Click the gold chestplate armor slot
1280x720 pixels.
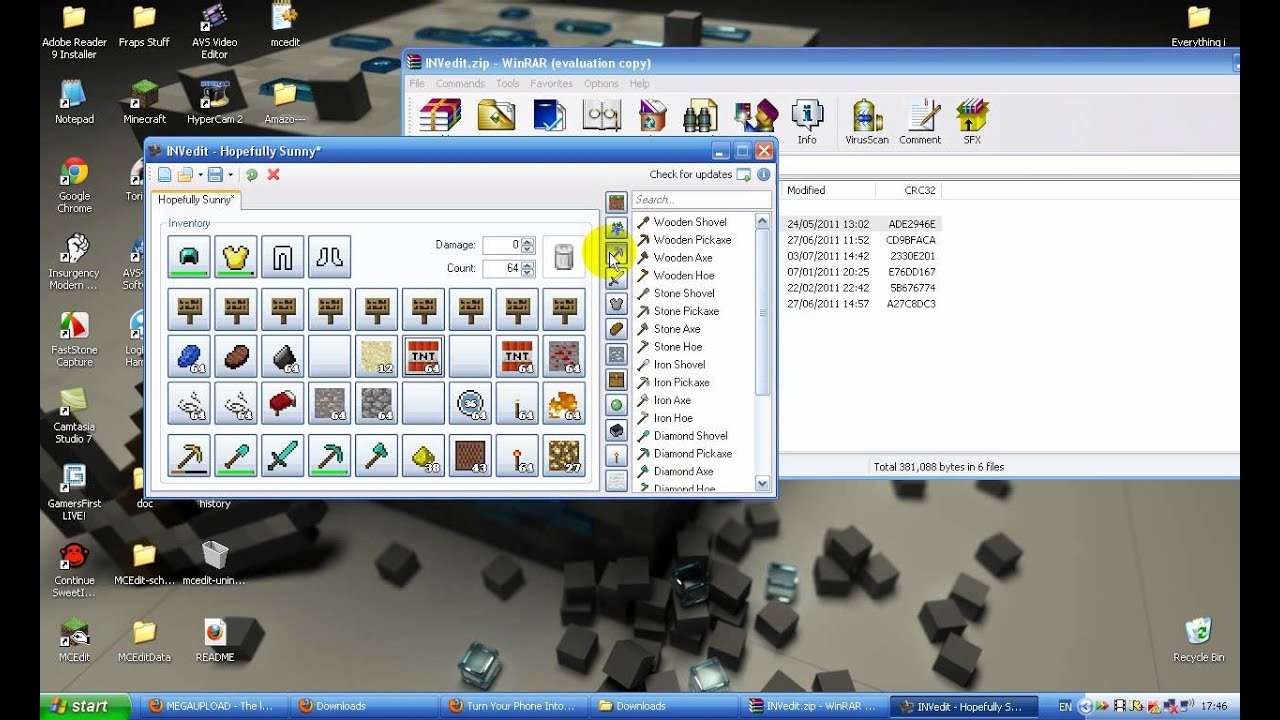point(236,257)
